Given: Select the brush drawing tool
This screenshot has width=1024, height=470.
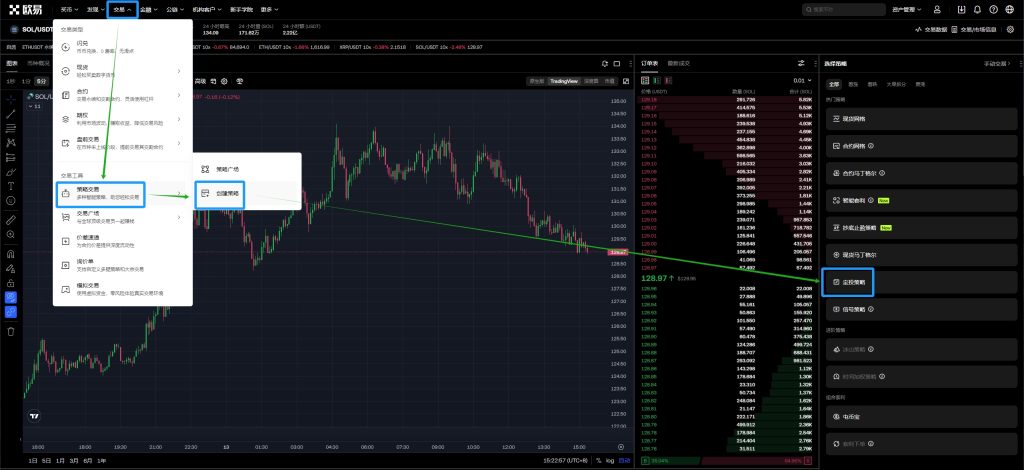Looking at the screenshot, I should 10,172.
